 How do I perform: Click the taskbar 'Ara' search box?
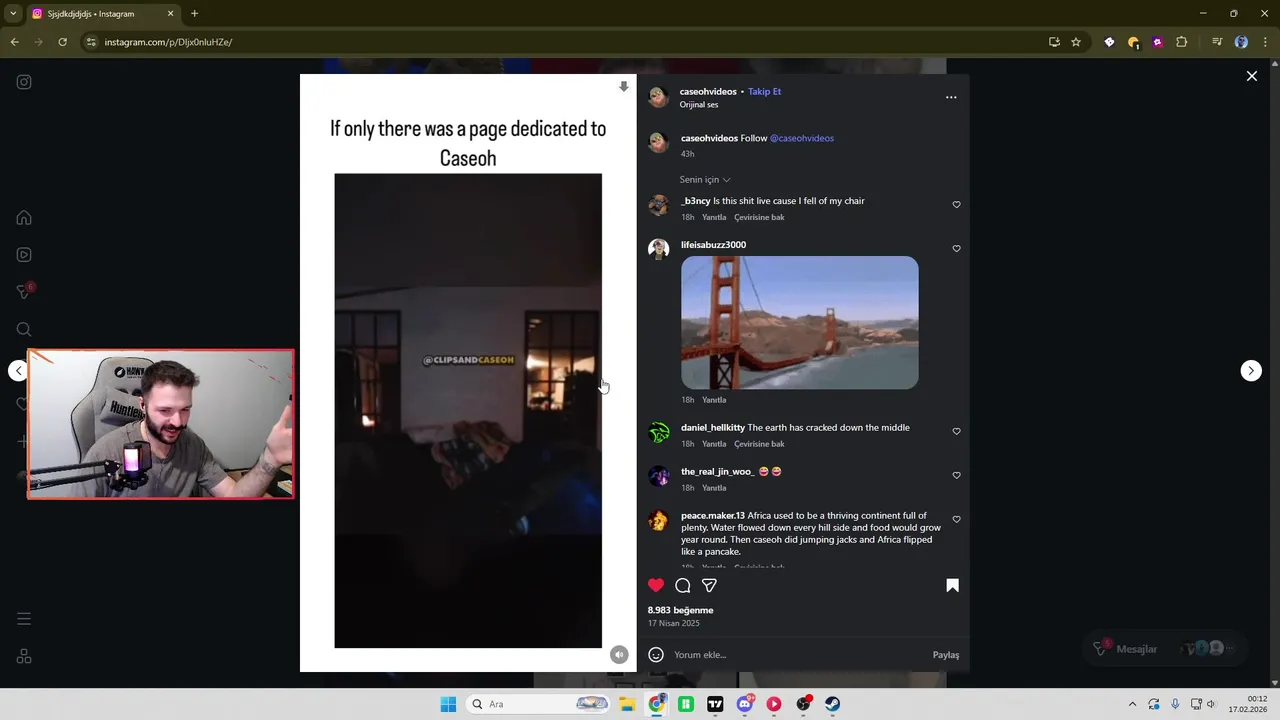coord(538,704)
